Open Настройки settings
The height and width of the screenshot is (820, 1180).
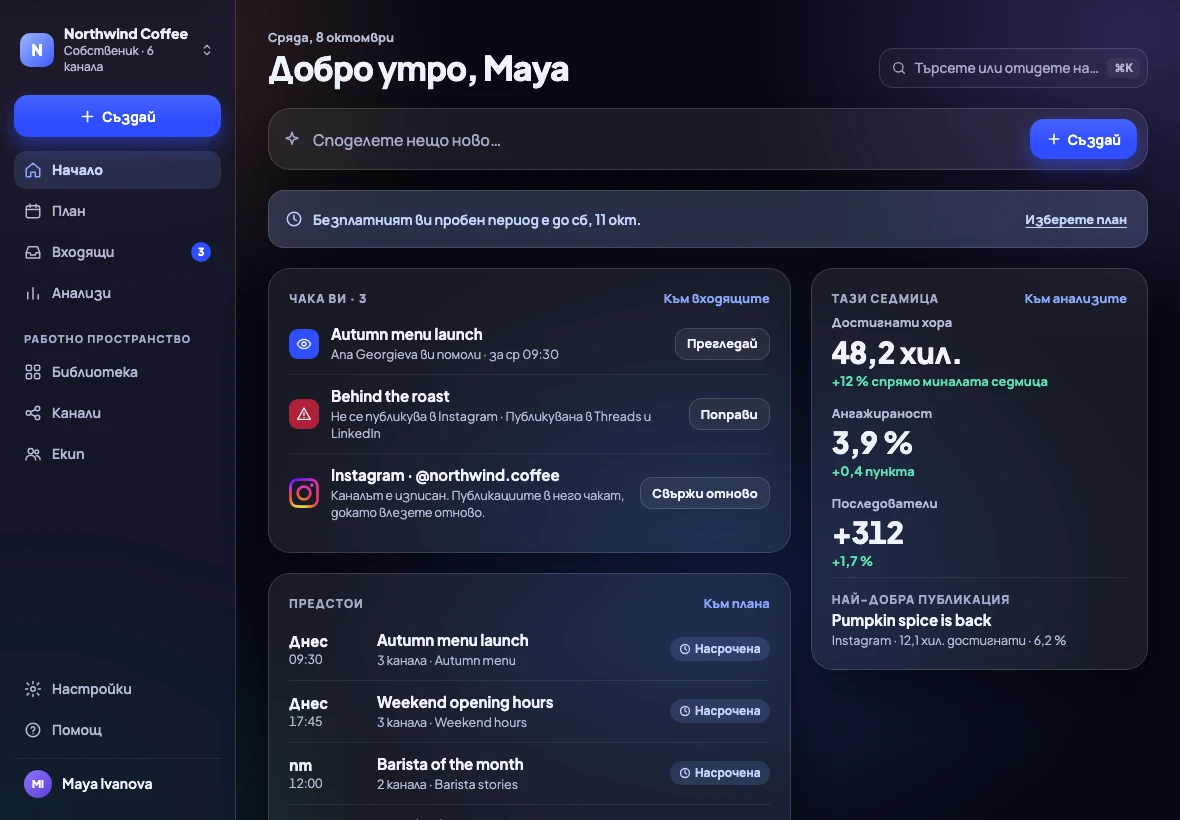click(117, 689)
